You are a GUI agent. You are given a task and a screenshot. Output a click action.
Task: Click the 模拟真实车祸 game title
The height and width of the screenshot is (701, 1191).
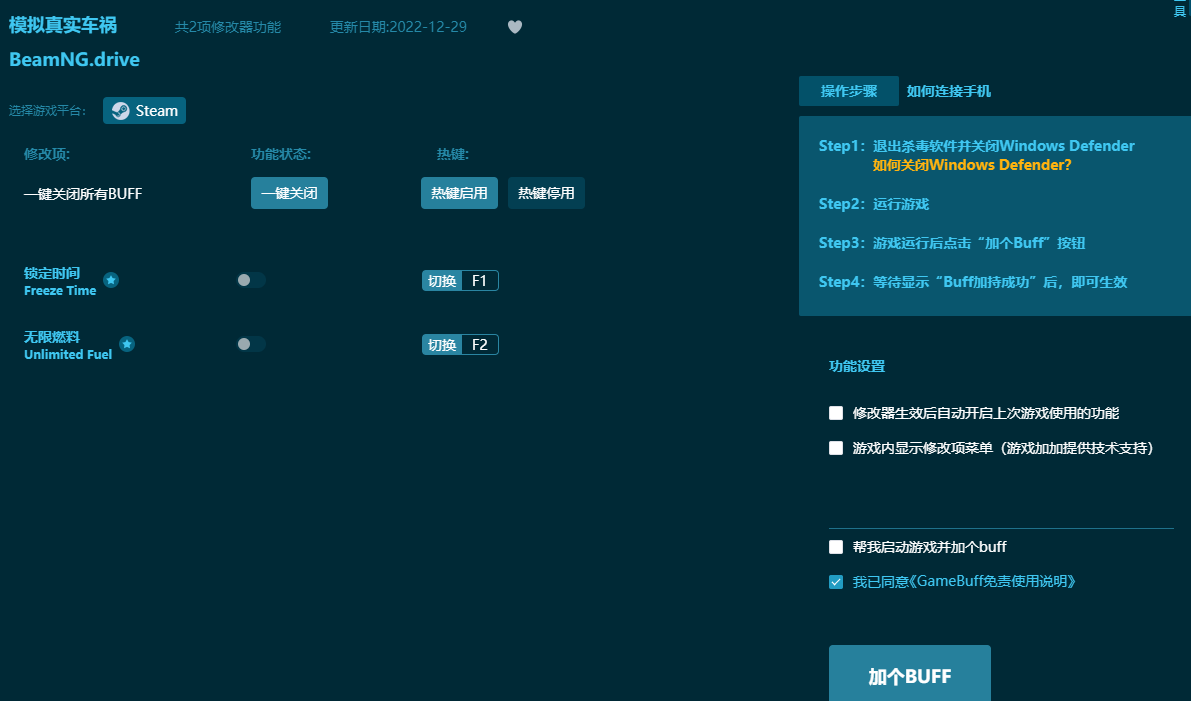[63, 25]
